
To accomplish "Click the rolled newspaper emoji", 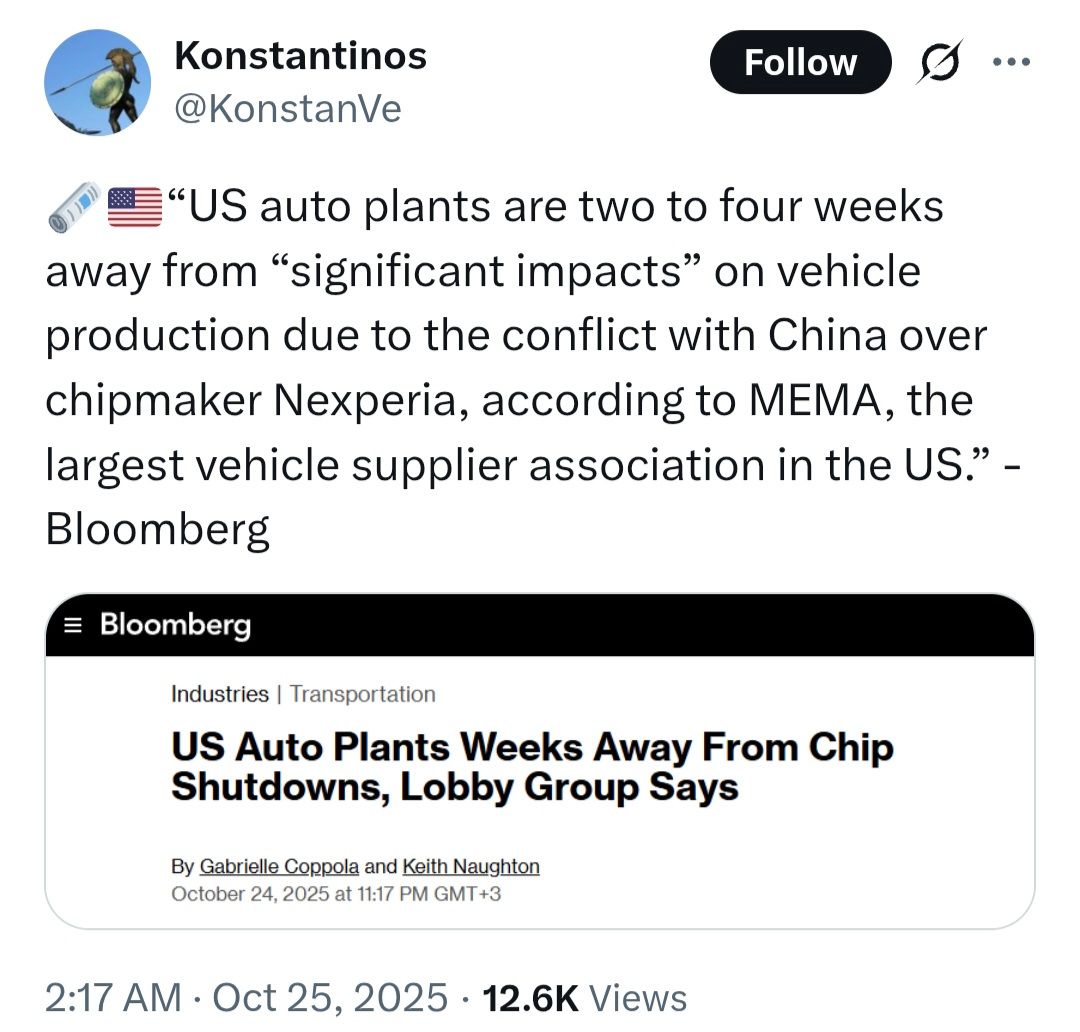I will [75, 204].
